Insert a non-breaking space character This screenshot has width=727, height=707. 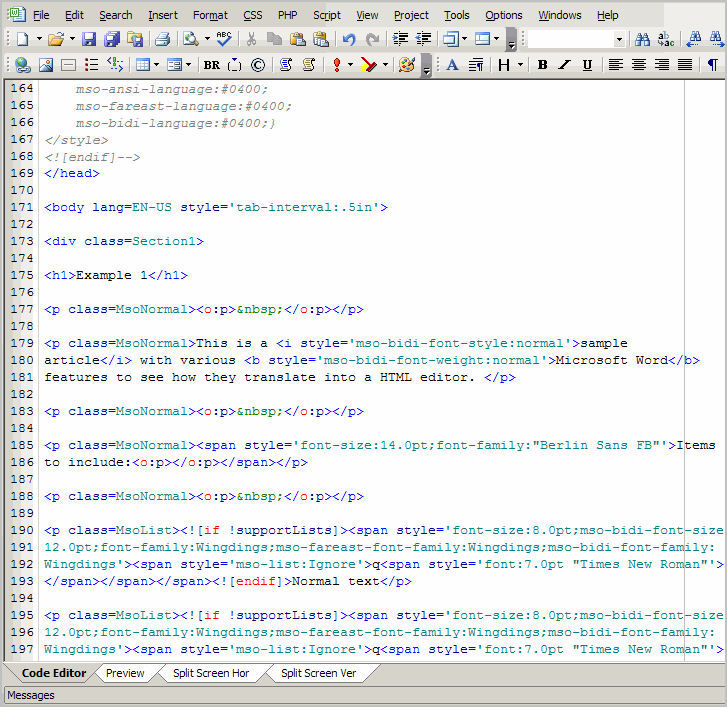tap(235, 65)
